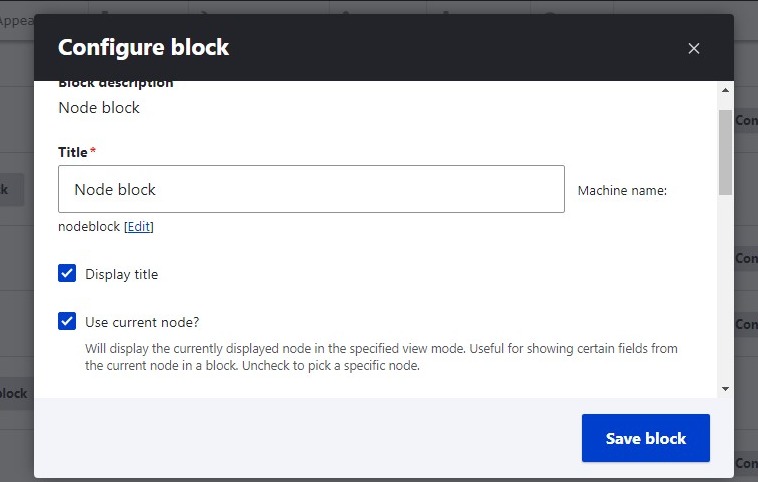Image resolution: width=758 pixels, height=482 pixels.
Task: Click the "Use current node?" label text
Action: [142, 322]
